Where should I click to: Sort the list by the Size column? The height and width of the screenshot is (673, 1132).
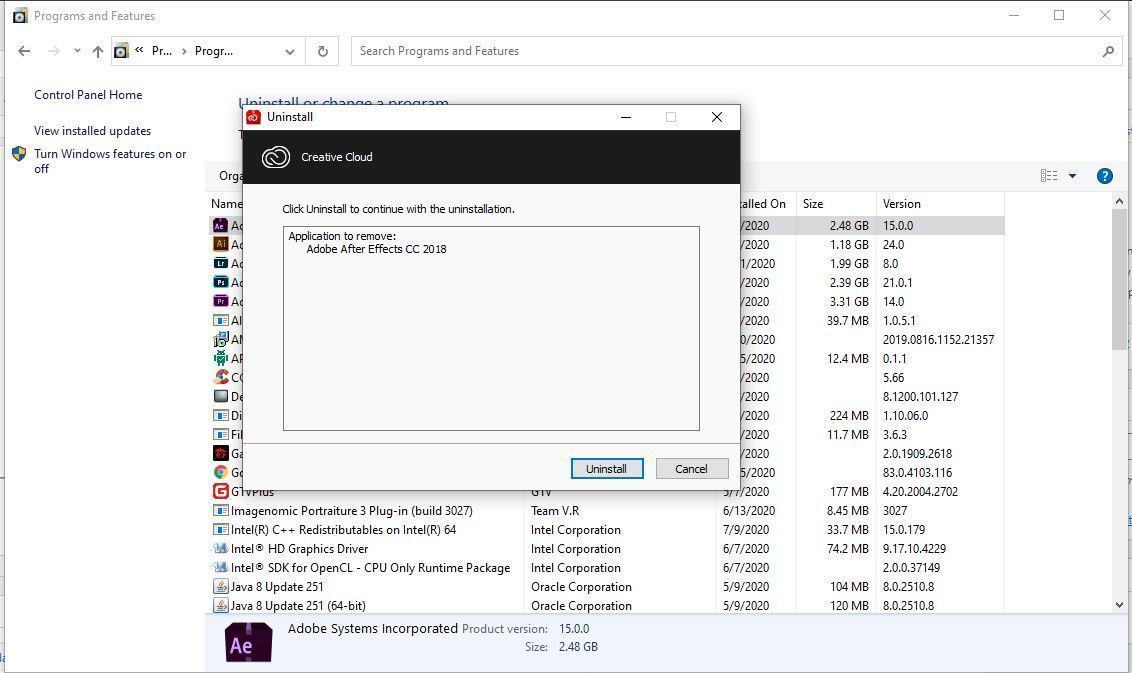coord(813,204)
